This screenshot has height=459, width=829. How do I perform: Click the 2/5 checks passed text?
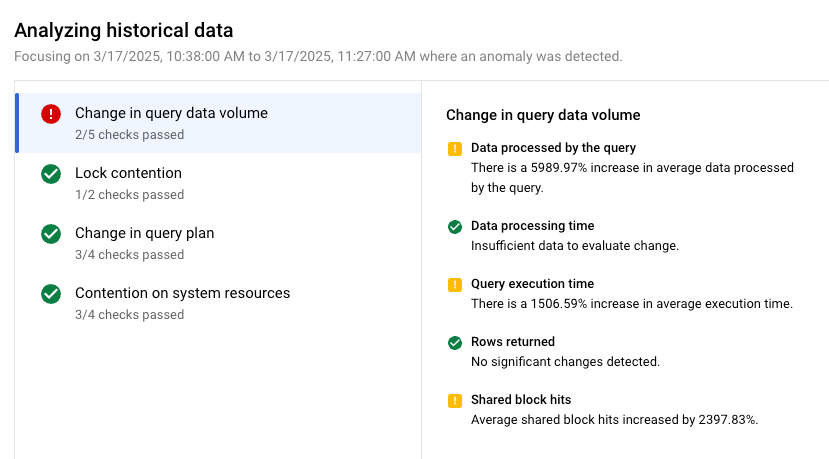[129, 135]
